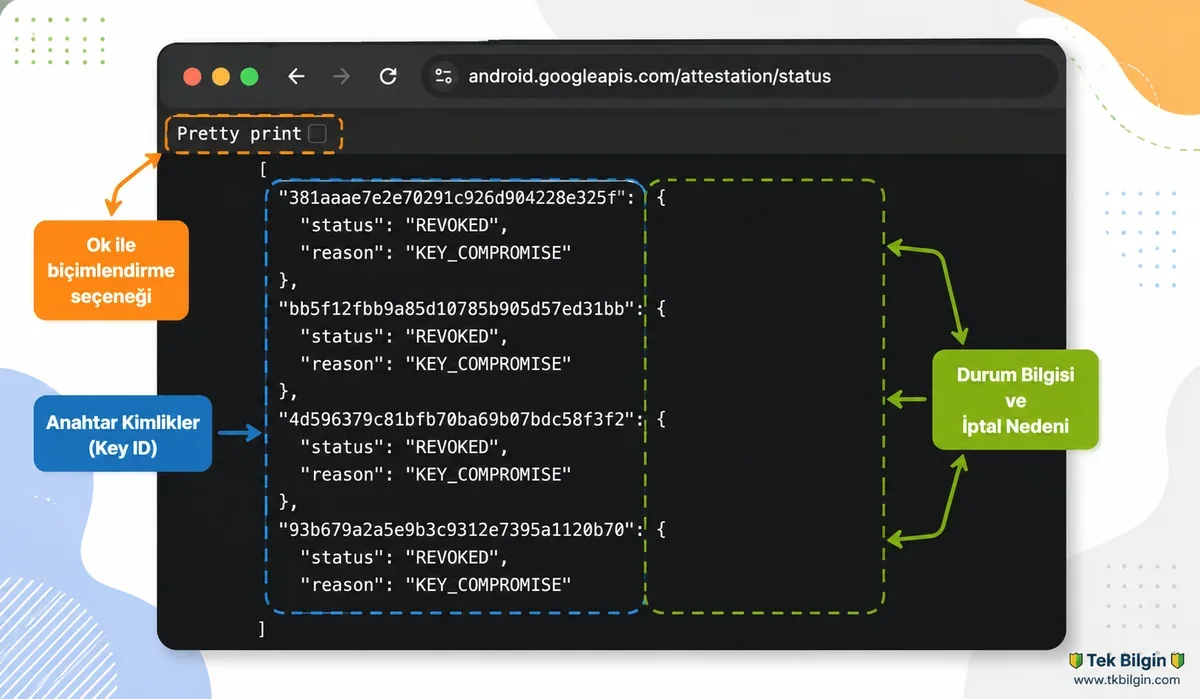Click the www.tkbilgin.com link text
Screen dimensions: 1200x699
click(x=1127, y=680)
